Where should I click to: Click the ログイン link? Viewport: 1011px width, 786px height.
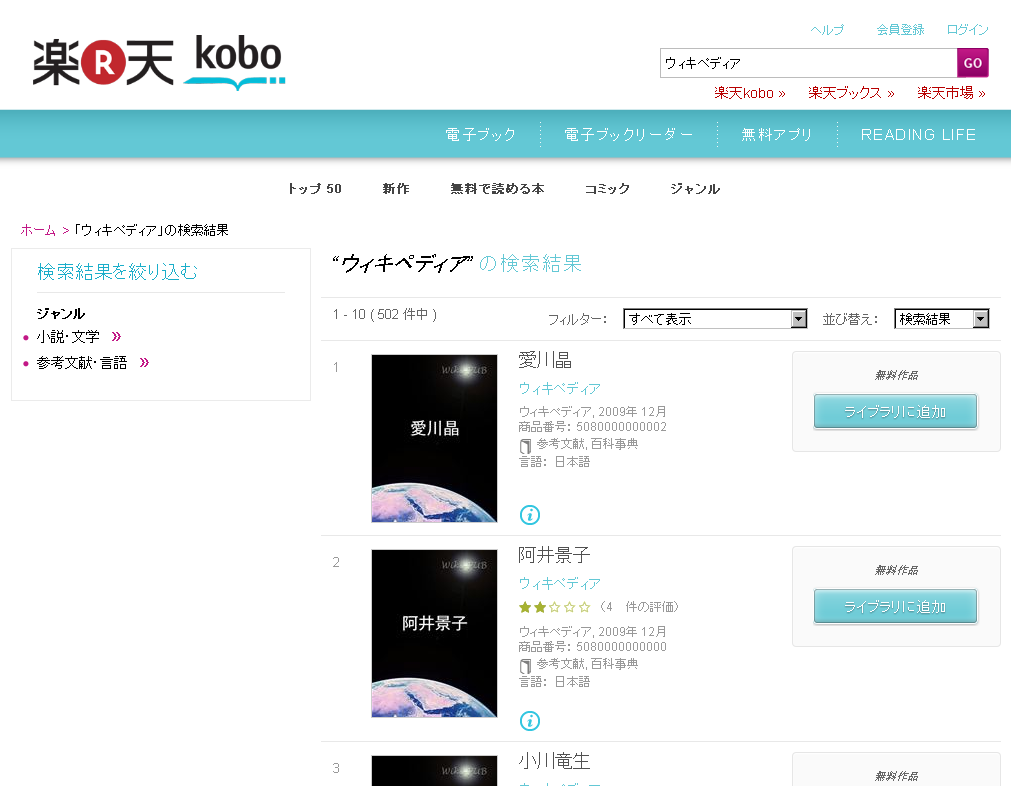[x=967, y=30]
